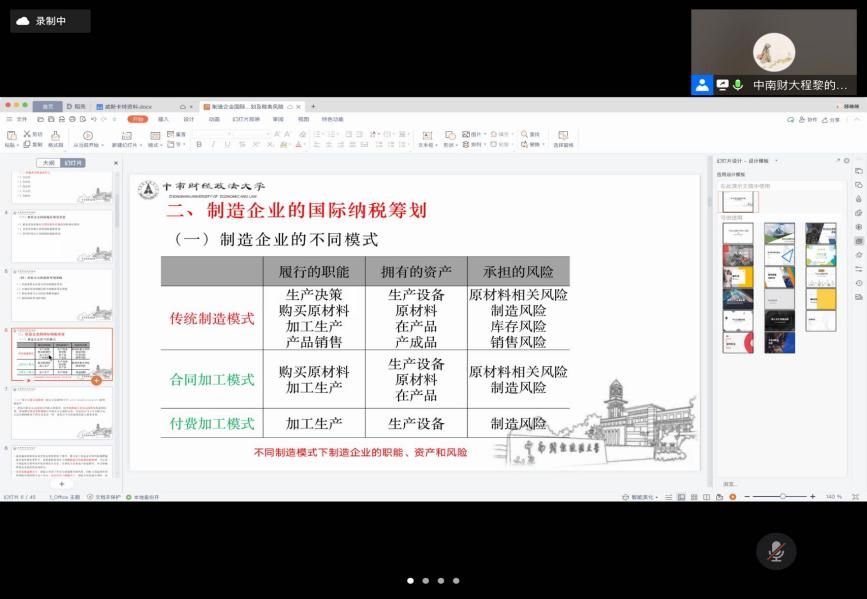Expand the Layout (版式) dropdown
The width and height of the screenshot is (867, 599).
coord(155,145)
